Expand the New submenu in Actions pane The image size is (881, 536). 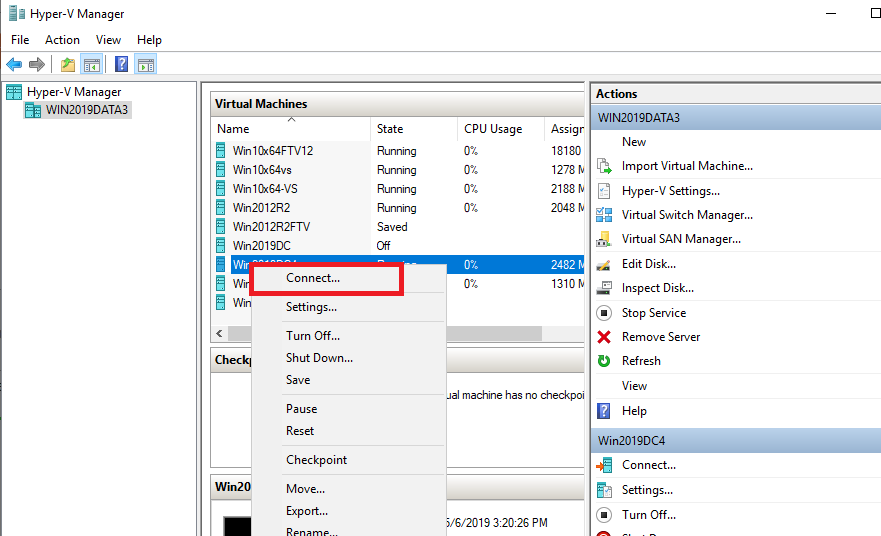[634, 142]
